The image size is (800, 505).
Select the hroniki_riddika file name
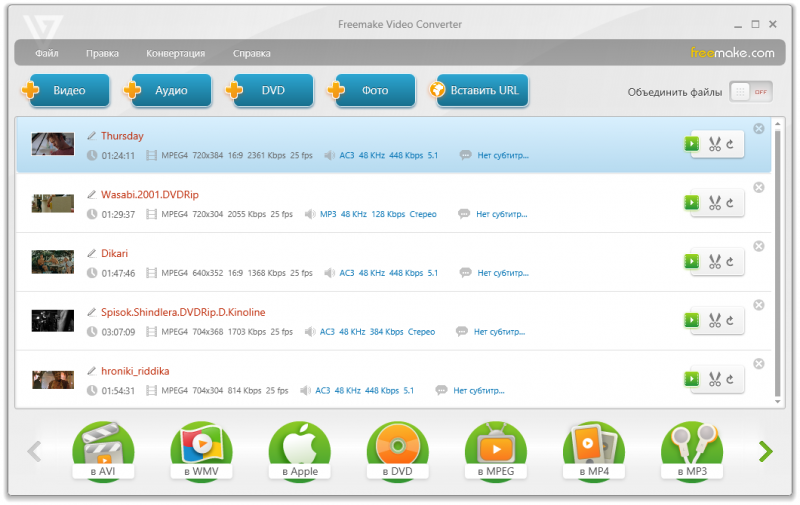point(135,371)
